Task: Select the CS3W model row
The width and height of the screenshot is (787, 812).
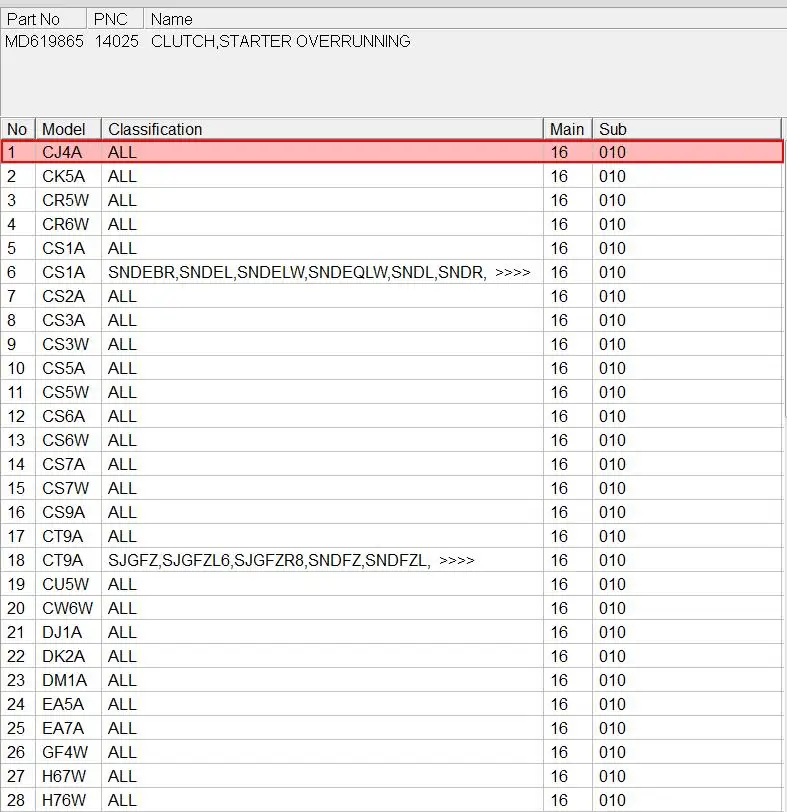Action: pos(392,344)
